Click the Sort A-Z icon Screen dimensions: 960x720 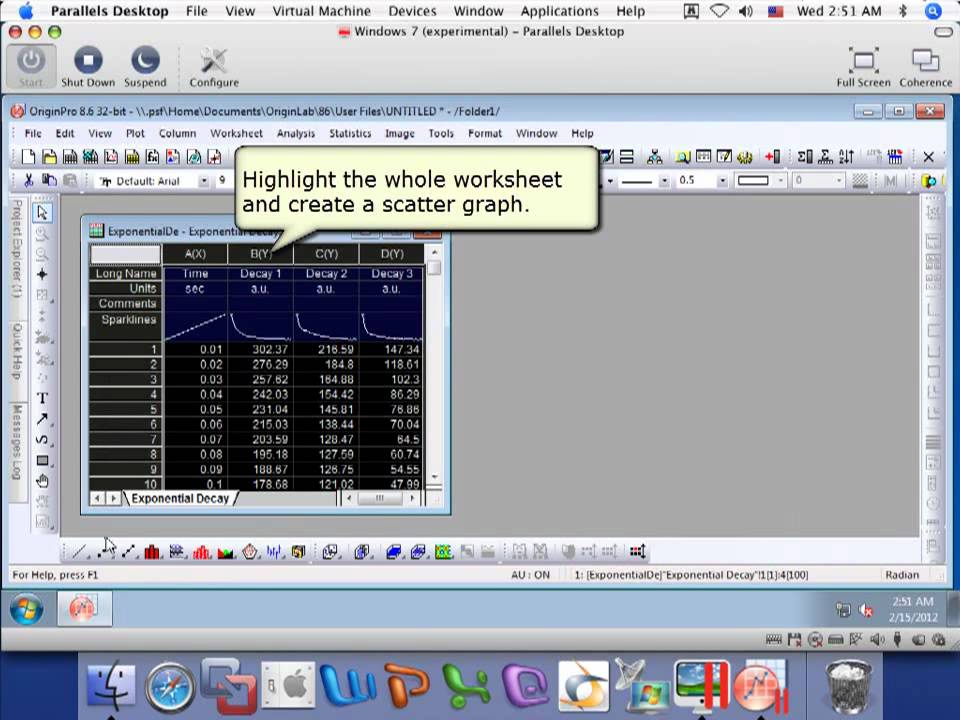846,157
